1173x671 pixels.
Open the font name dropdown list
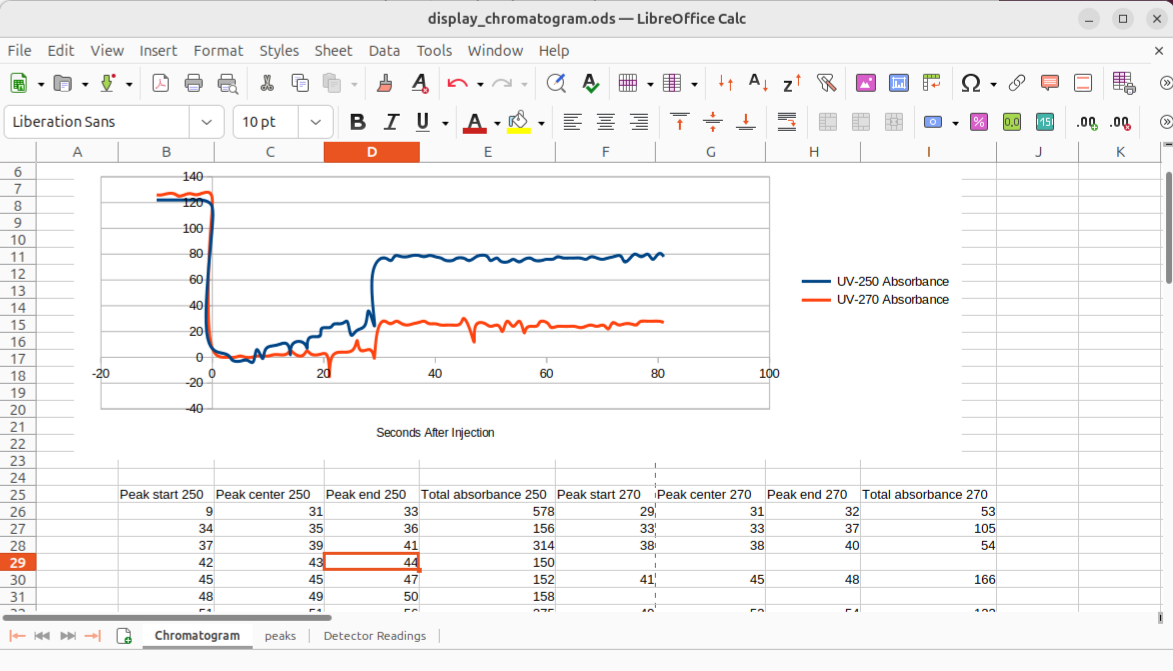point(206,122)
